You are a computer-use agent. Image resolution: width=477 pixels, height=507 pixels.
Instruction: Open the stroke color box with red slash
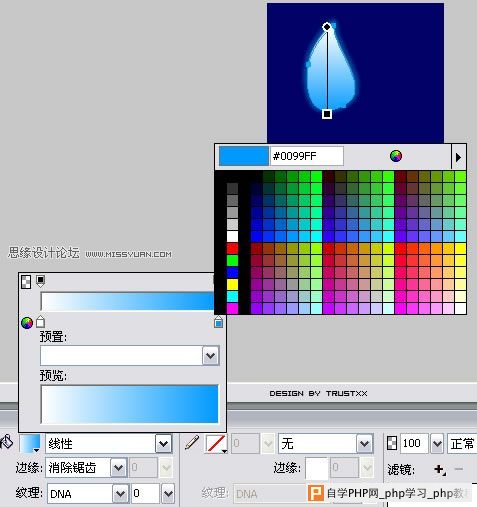click(x=216, y=444)
